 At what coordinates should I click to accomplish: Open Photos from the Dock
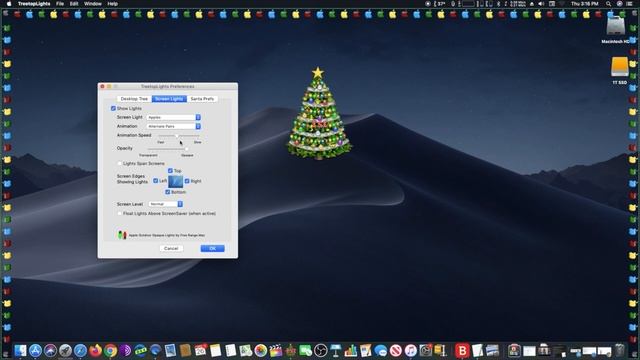260,350
